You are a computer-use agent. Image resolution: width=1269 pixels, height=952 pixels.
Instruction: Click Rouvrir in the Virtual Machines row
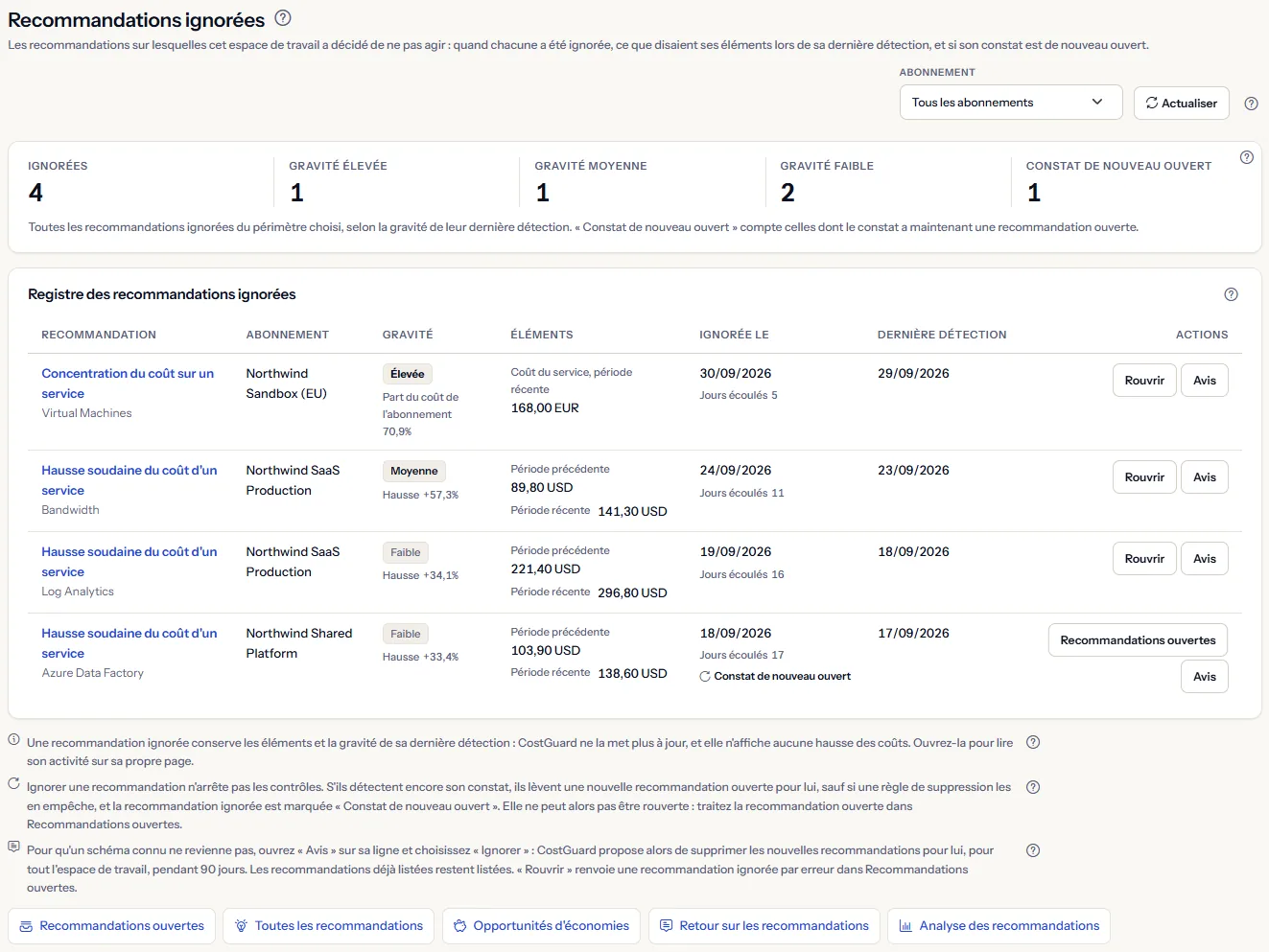(x=1144, y=381)
